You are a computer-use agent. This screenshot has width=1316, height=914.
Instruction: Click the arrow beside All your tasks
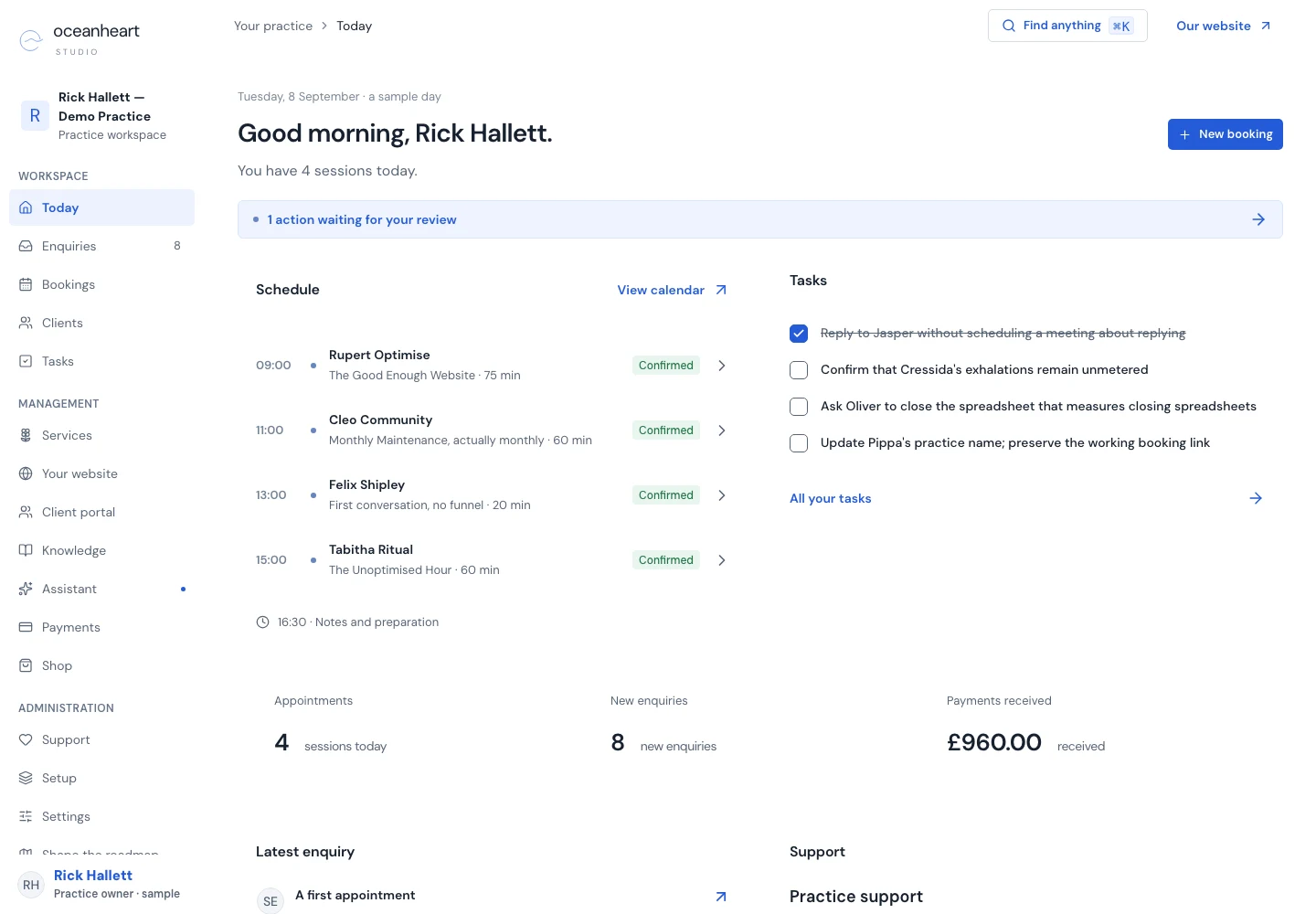[x=1256, y=498]
